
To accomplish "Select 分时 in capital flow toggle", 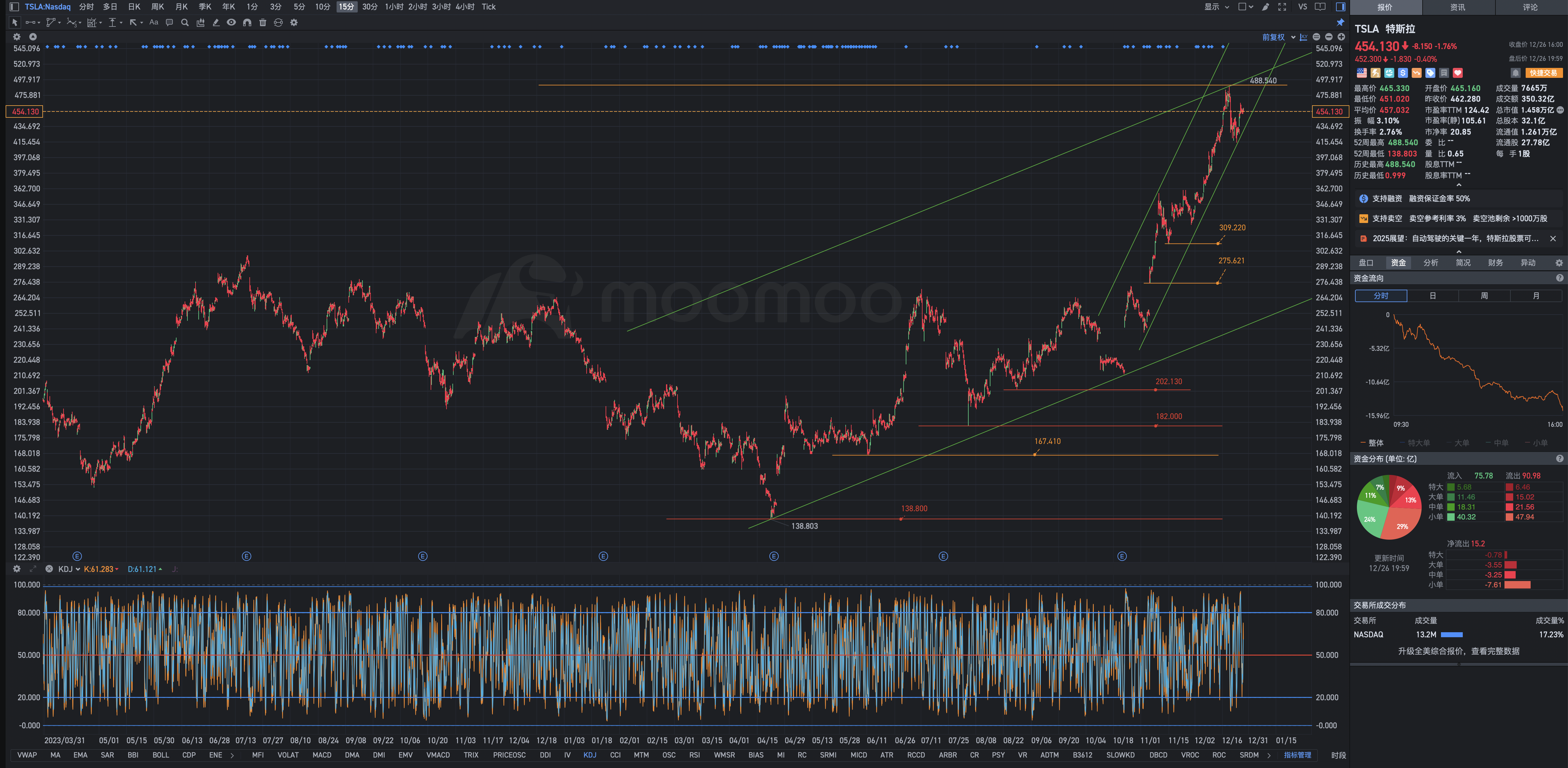I will (1381, 296).
